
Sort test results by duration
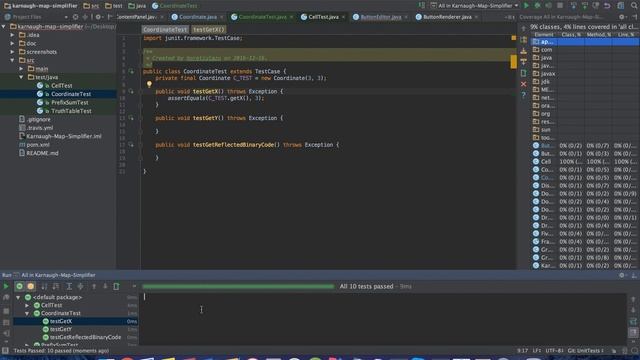(x=56, y=287)
